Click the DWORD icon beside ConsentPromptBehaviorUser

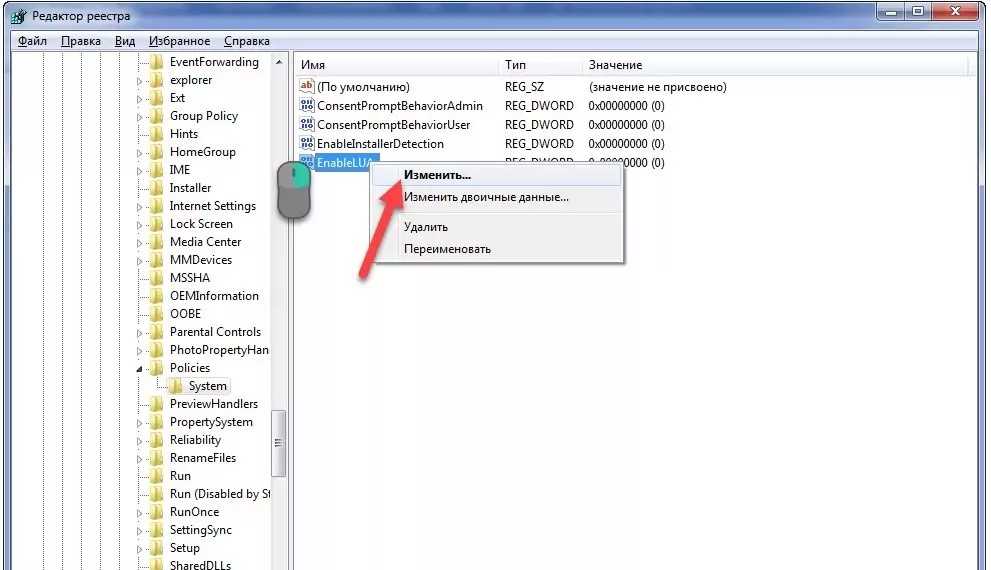click(307, 125)
